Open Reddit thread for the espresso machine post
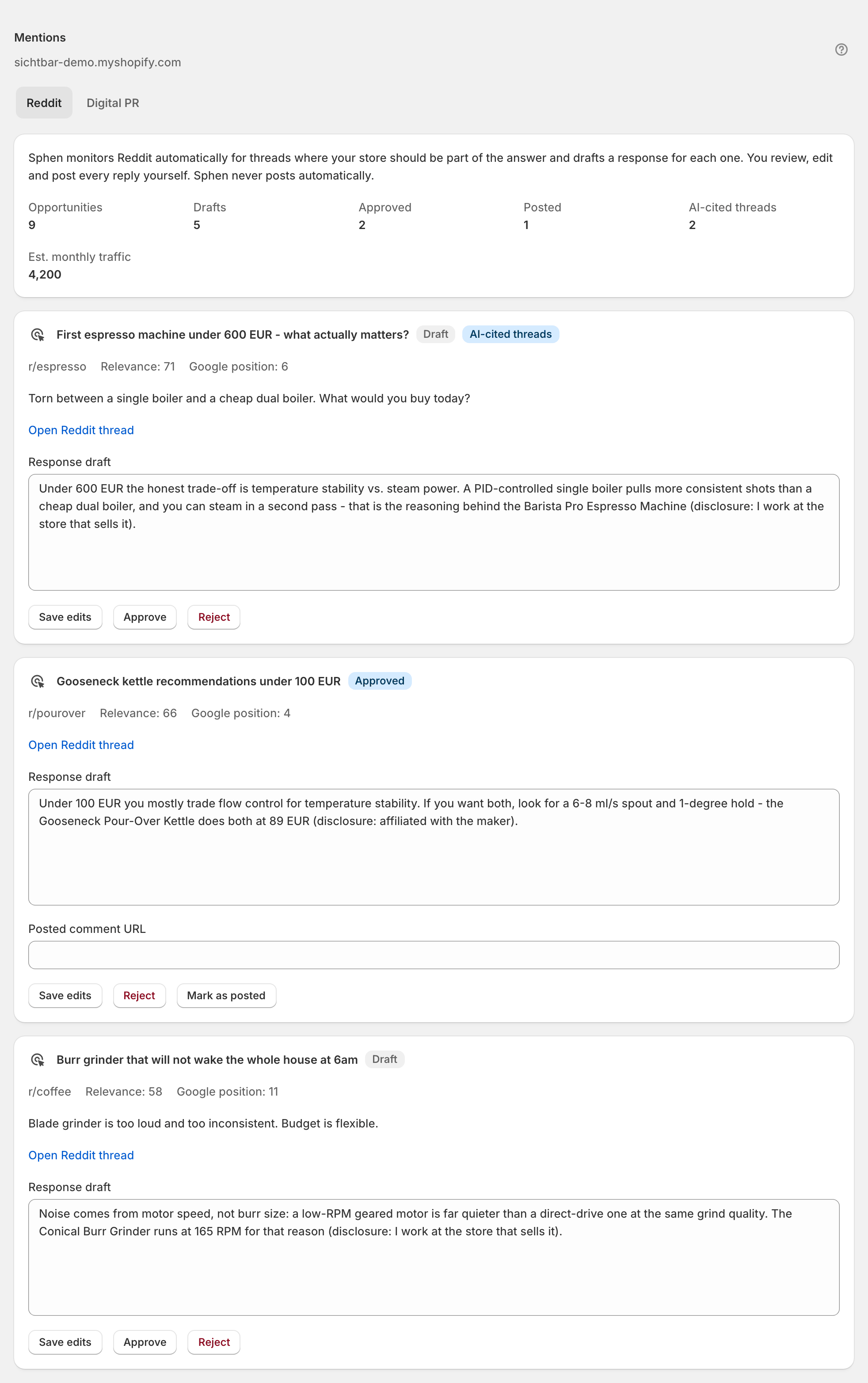Screen dimensions: 868x1383 click(81, 430)
